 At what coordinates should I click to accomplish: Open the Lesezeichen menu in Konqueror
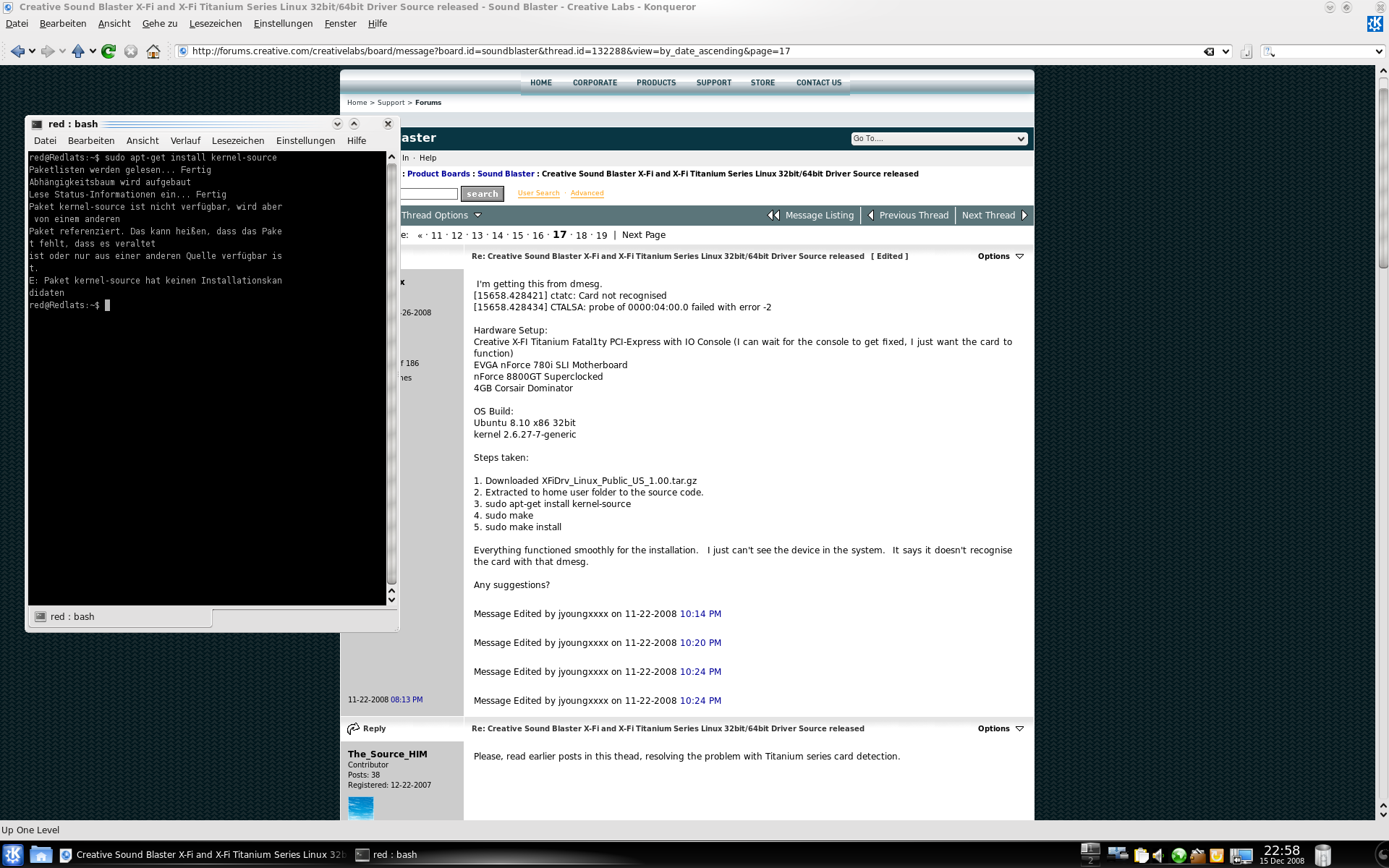(x=215, y=23)
